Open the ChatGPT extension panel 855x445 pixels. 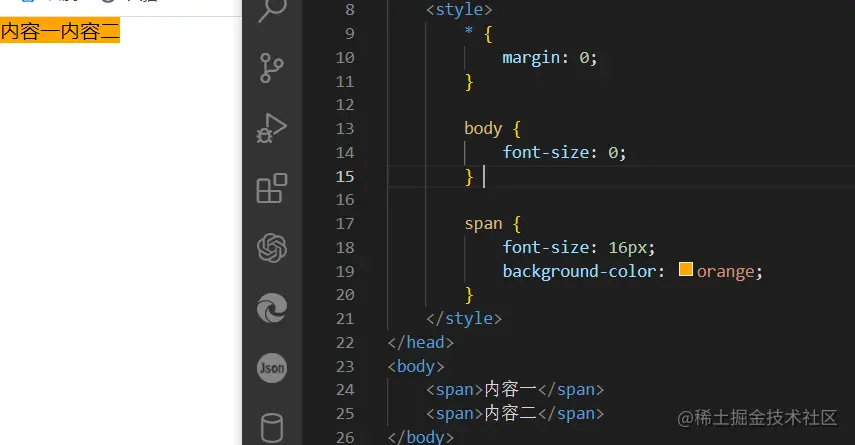(x=272, y=248)
